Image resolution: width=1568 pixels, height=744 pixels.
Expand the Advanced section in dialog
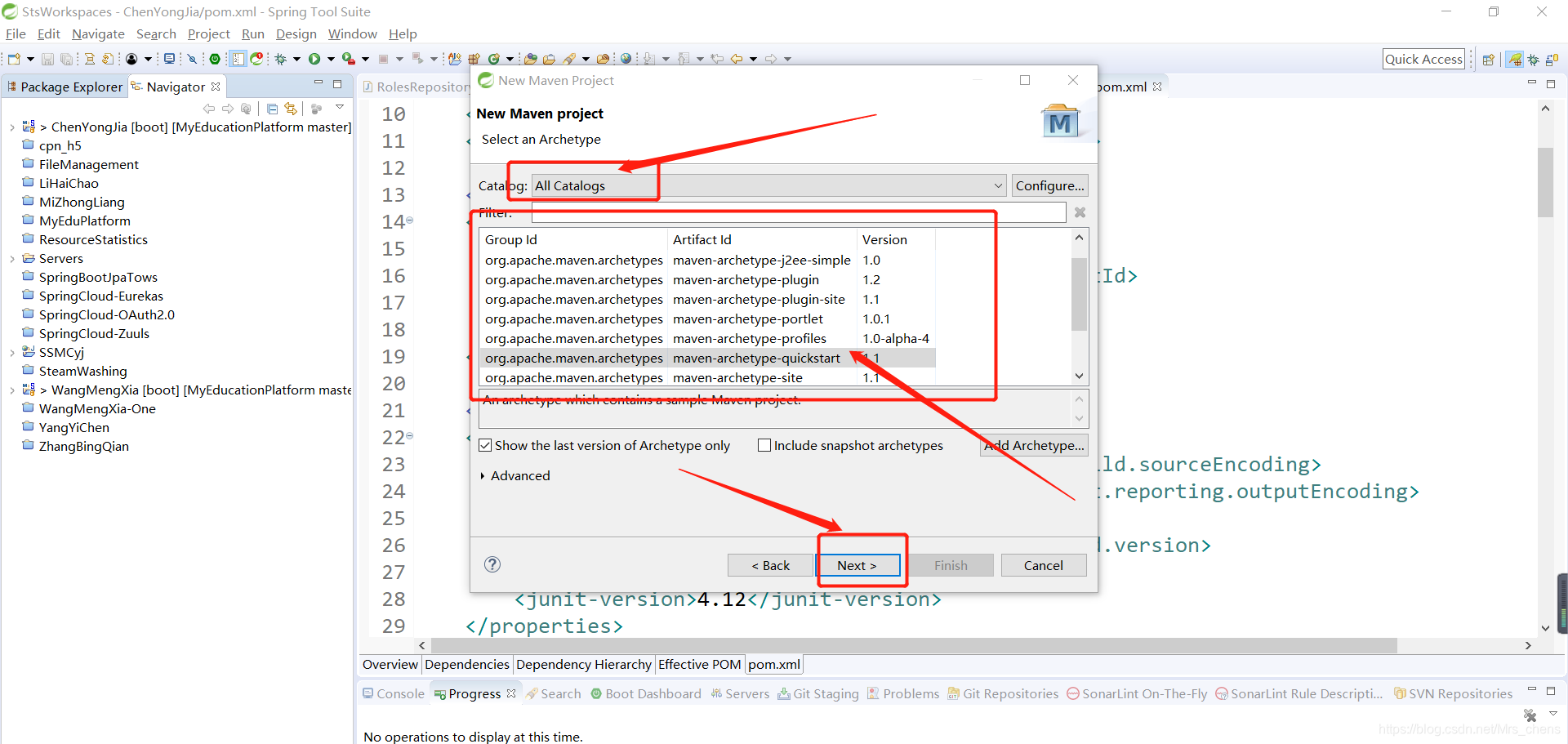(483, 476)
